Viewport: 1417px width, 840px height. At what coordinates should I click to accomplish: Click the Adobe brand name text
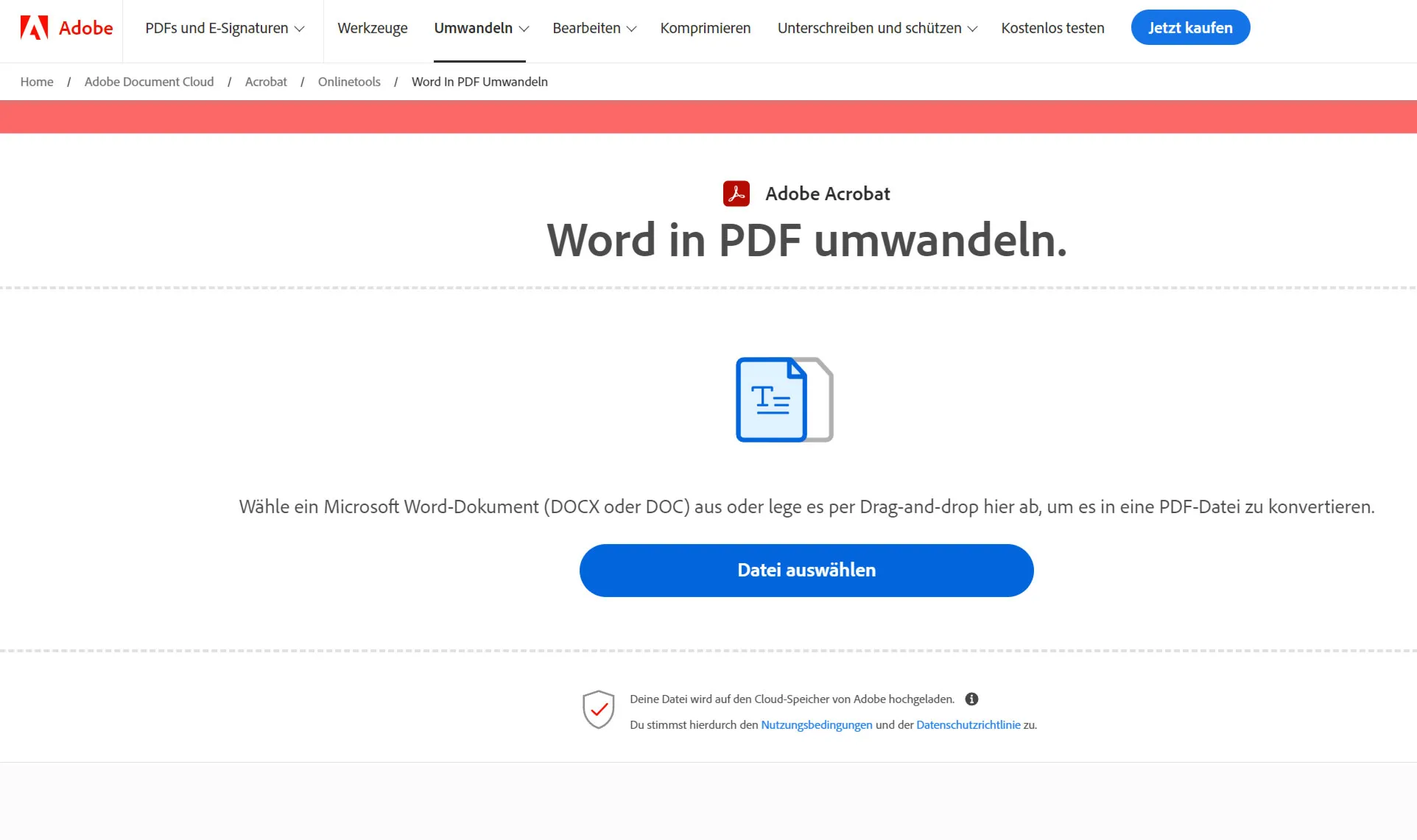pos(85,28)
